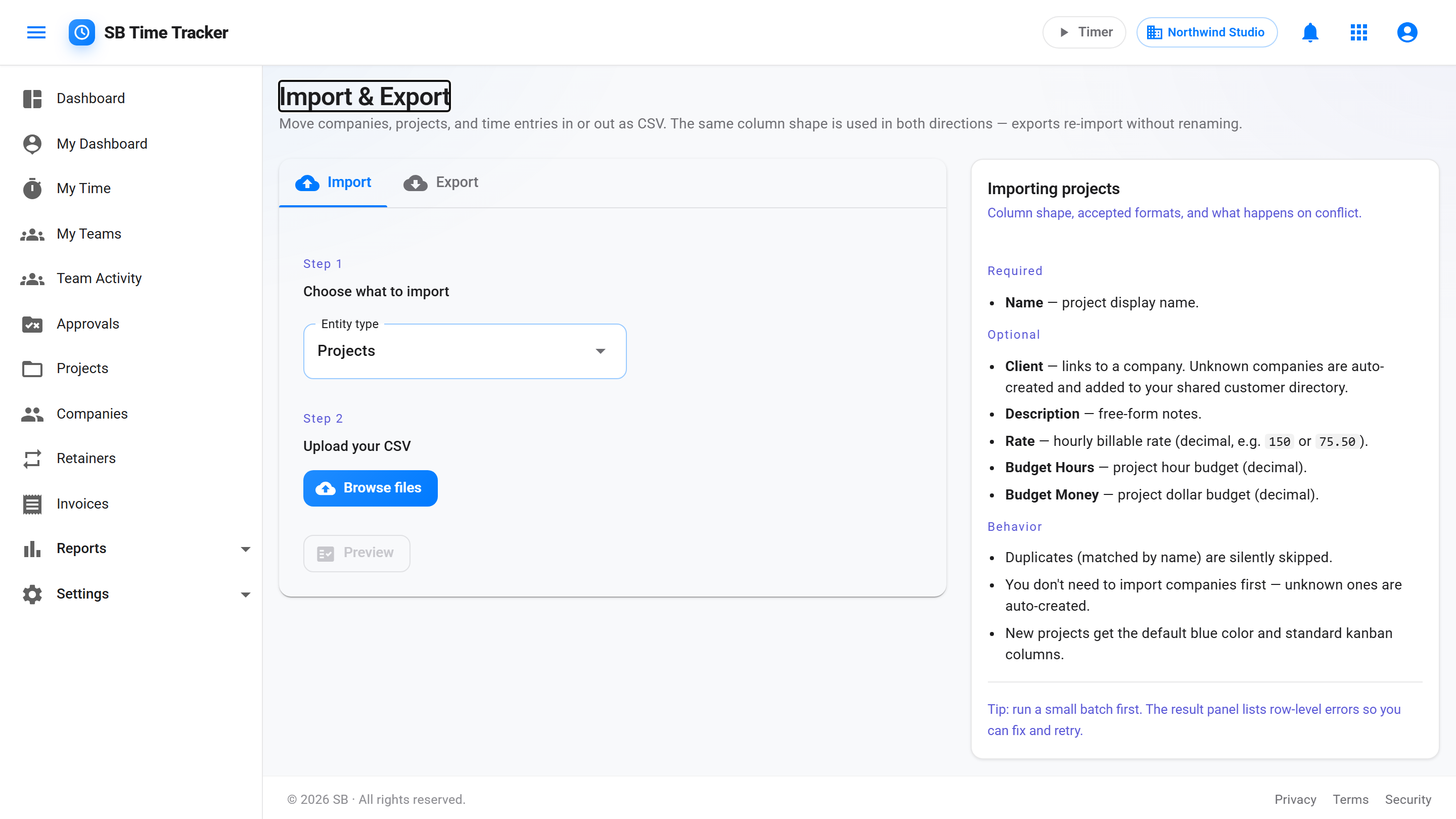This screenshot has height=819, width=1456.
Task: Click the Import & Export heading
Action: coord(365,97)
